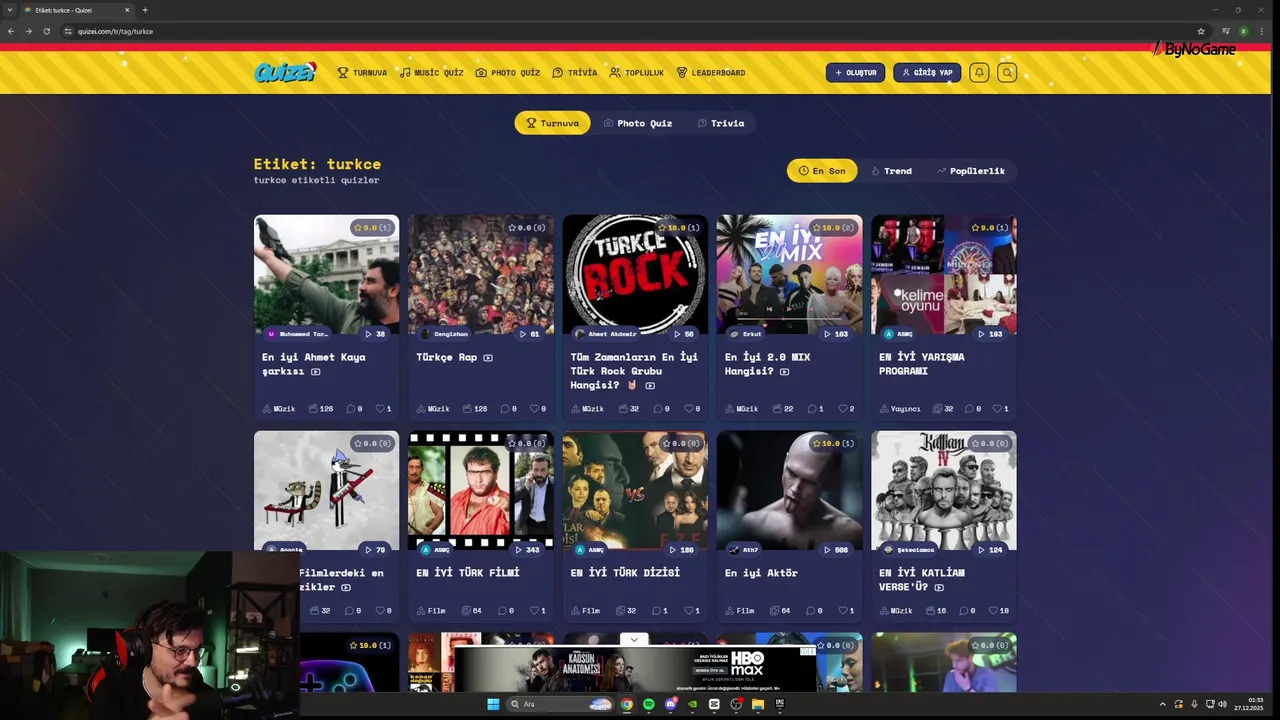The height and width of the screenshot is (720, 1280).
Task: Click the 'Türkçe Rap' quiz title
Action: pos(447,357)
